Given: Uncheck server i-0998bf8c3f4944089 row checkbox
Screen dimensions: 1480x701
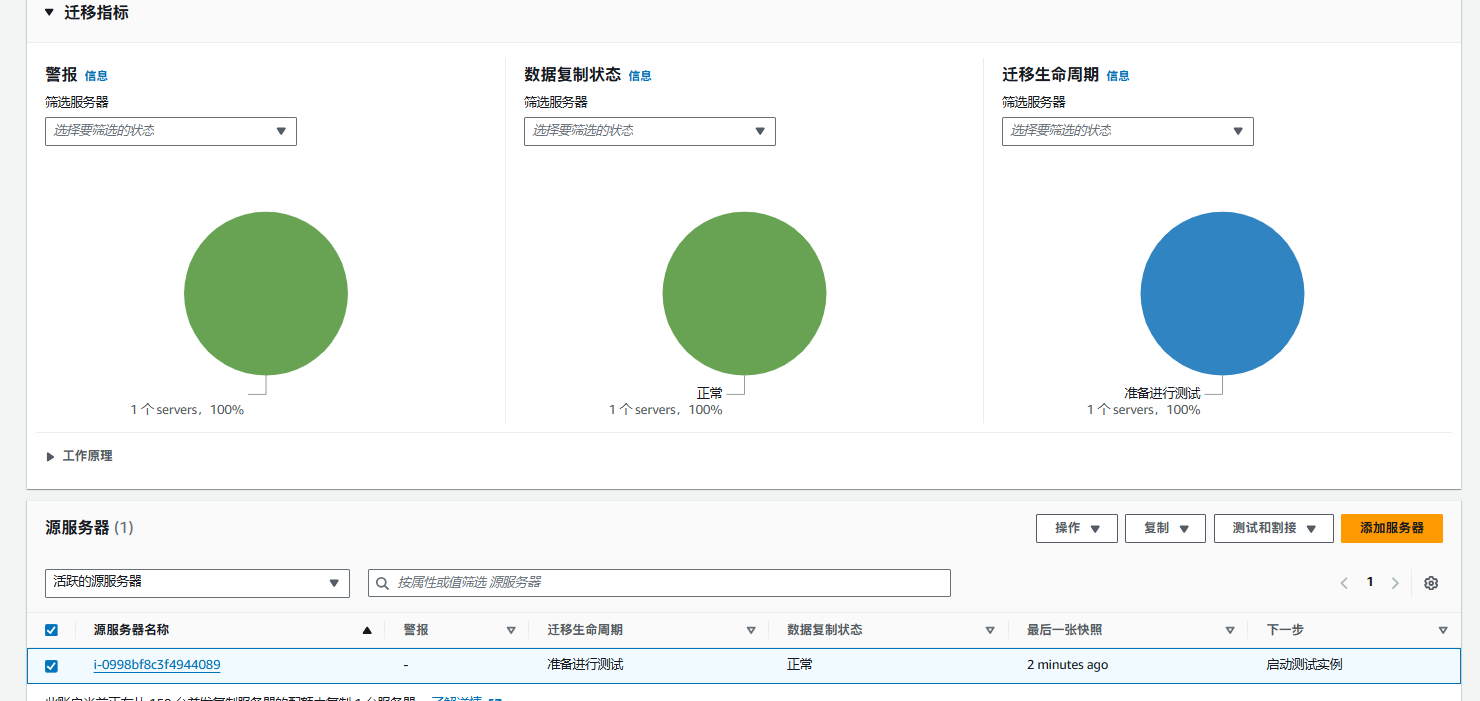Looking at the screenshot, I should click(52, 666).
